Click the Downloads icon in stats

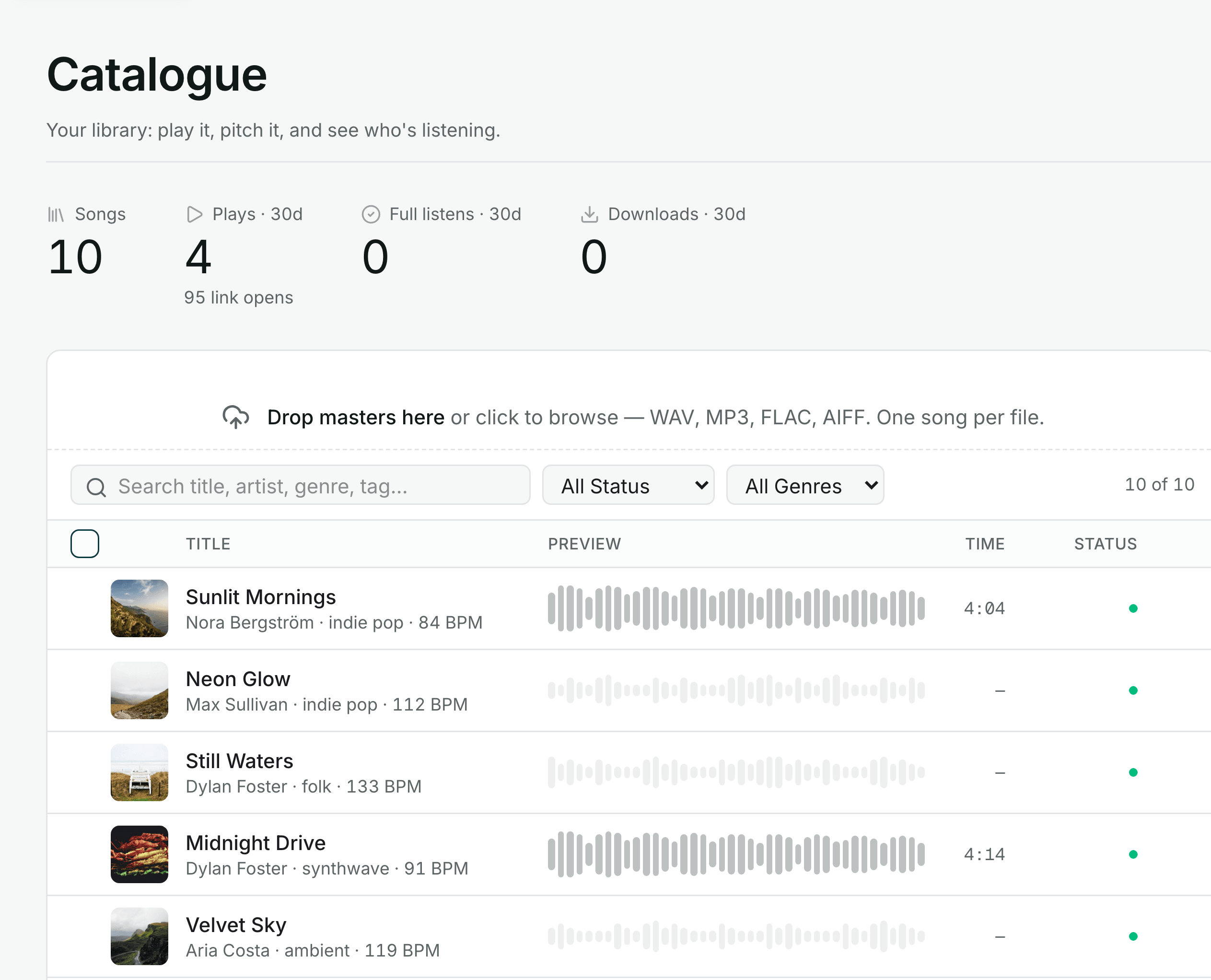[589, 214]
